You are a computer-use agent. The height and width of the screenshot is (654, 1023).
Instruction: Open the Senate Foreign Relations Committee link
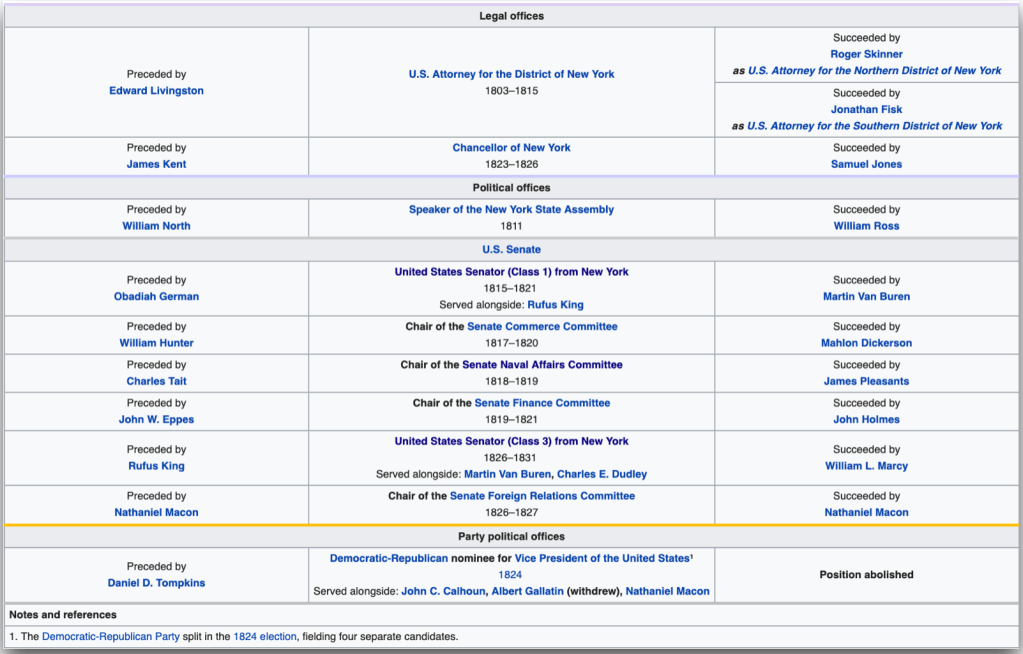[542, 496]
